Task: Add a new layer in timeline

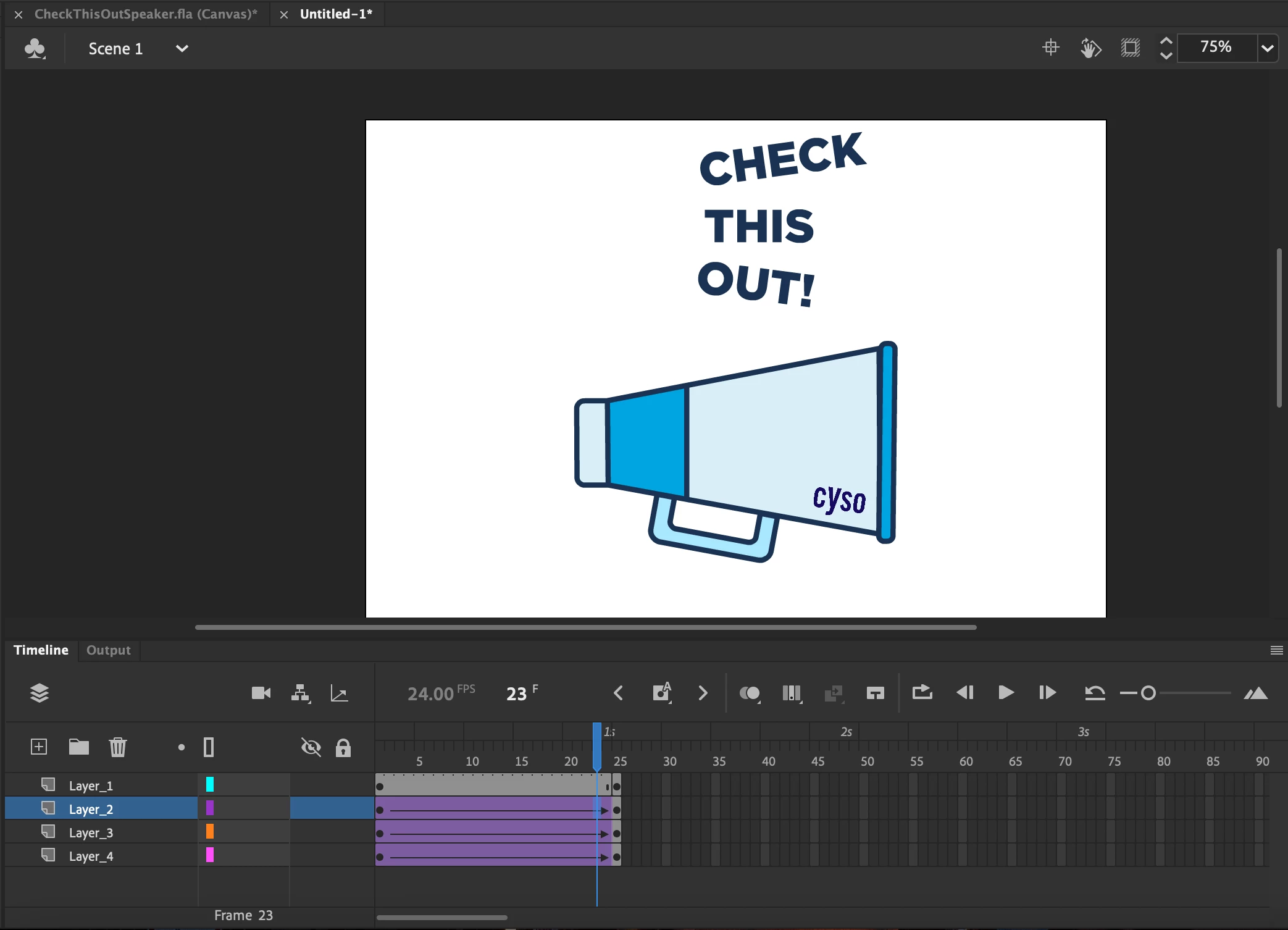Action: tap(39, 747)
